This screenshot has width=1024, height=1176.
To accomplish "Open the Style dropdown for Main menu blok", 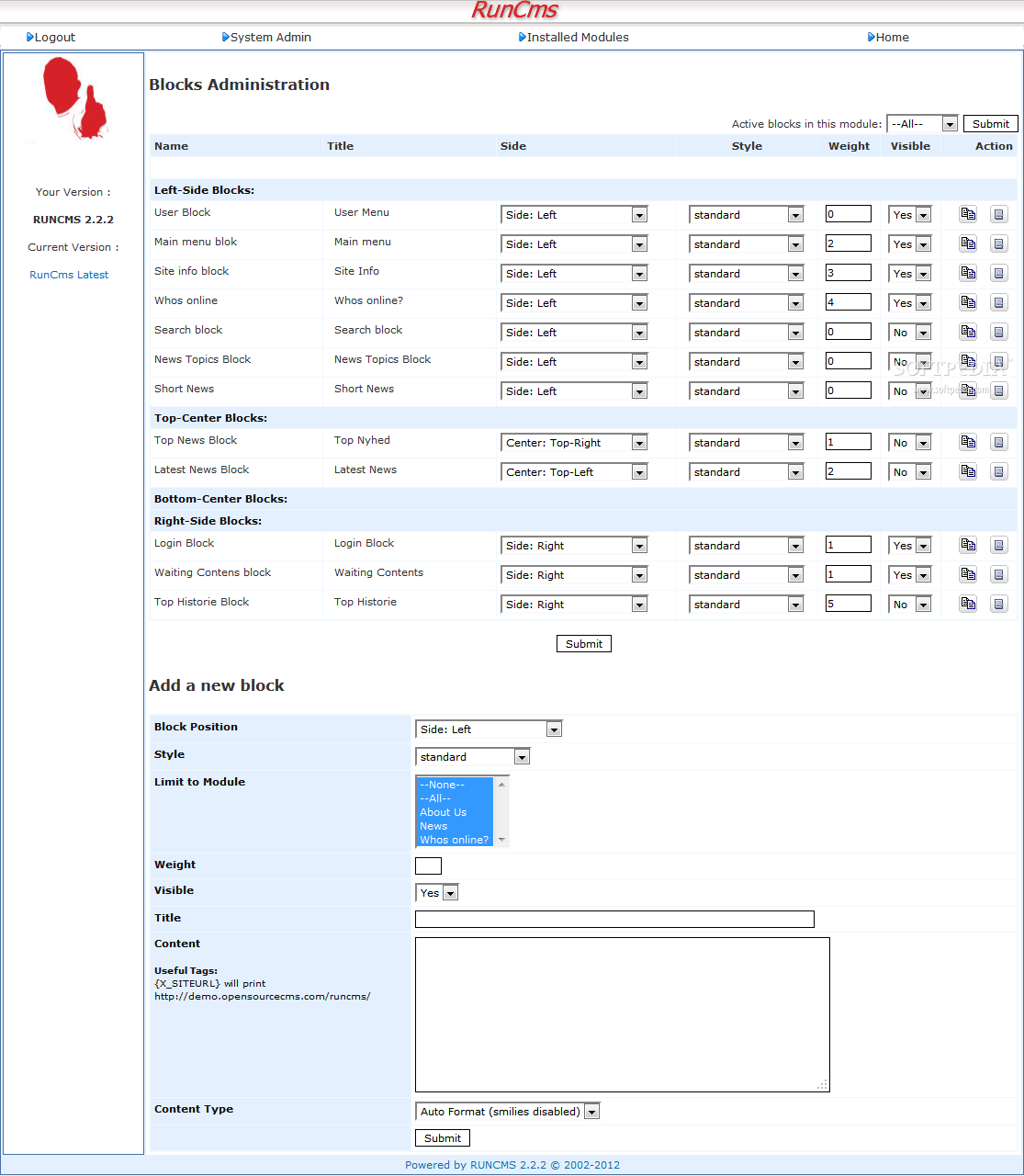I will click(746, 244).
